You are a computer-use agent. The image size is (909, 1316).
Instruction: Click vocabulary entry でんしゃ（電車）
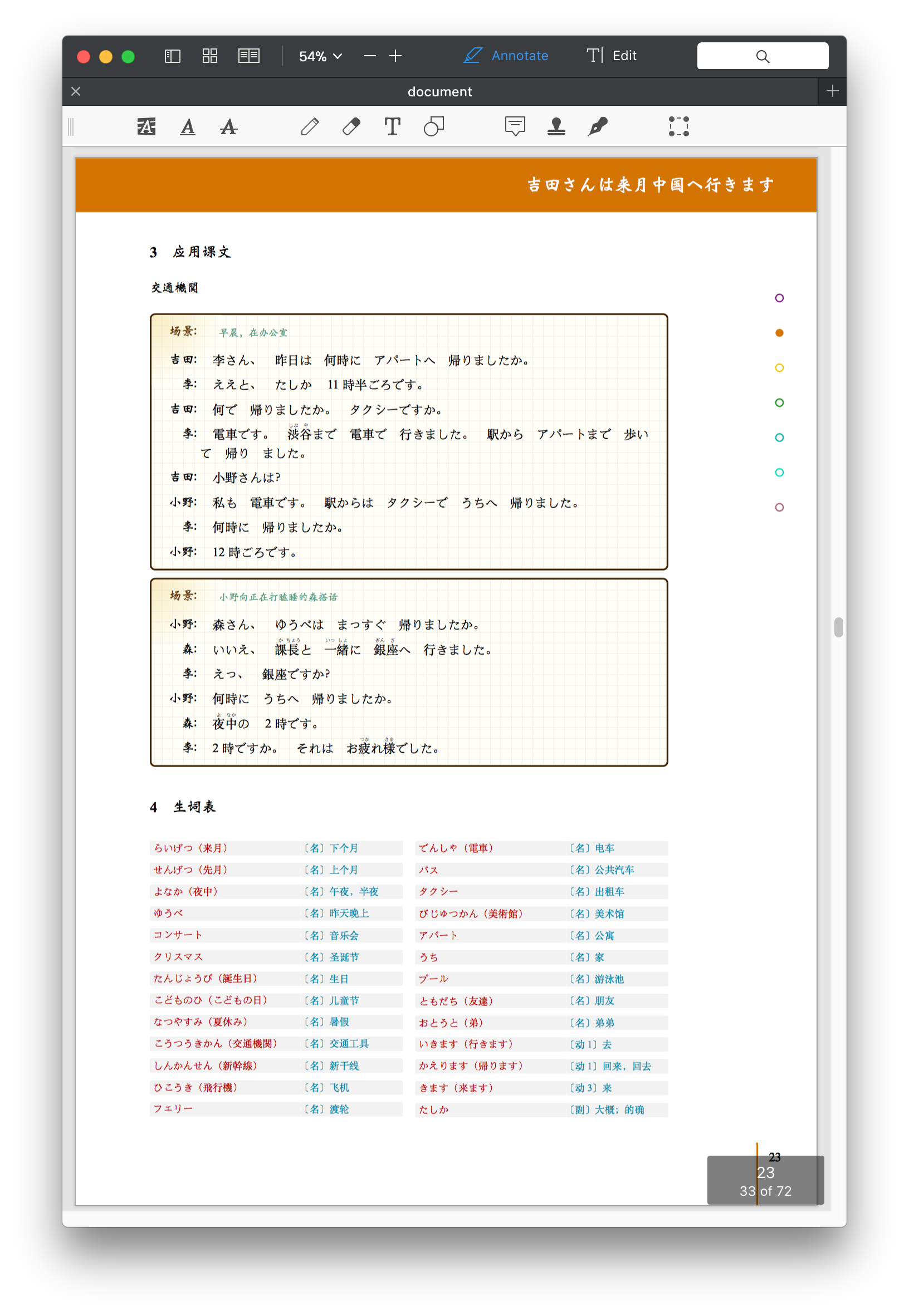456,848
